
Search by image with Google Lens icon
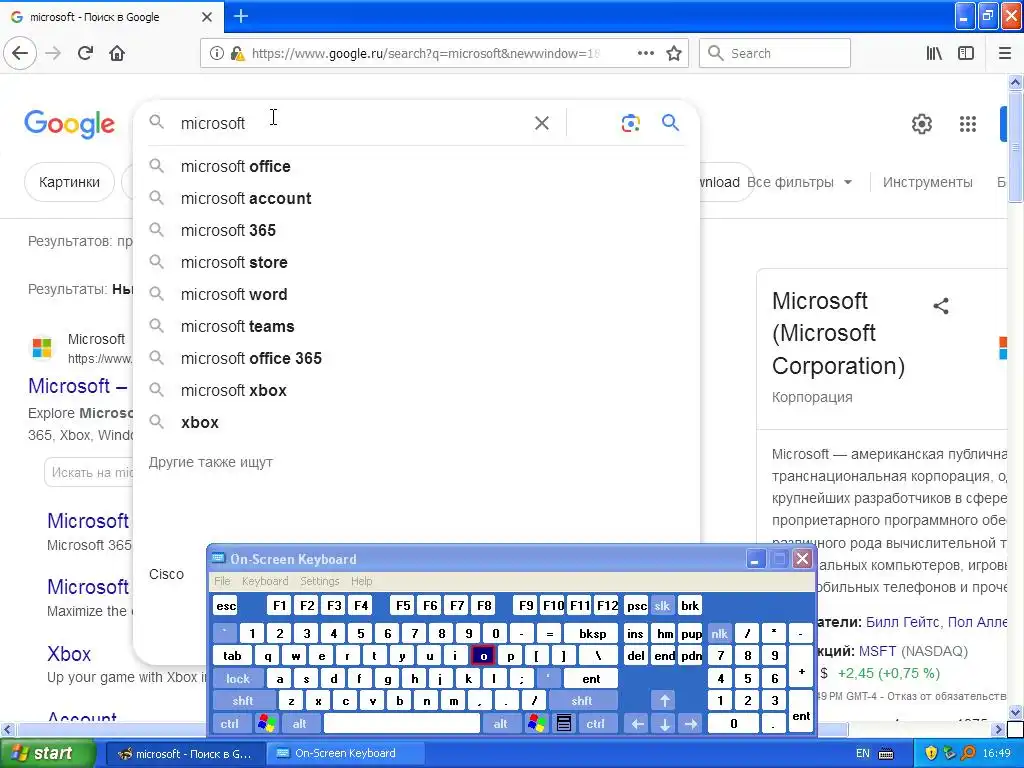coord(630,123)
